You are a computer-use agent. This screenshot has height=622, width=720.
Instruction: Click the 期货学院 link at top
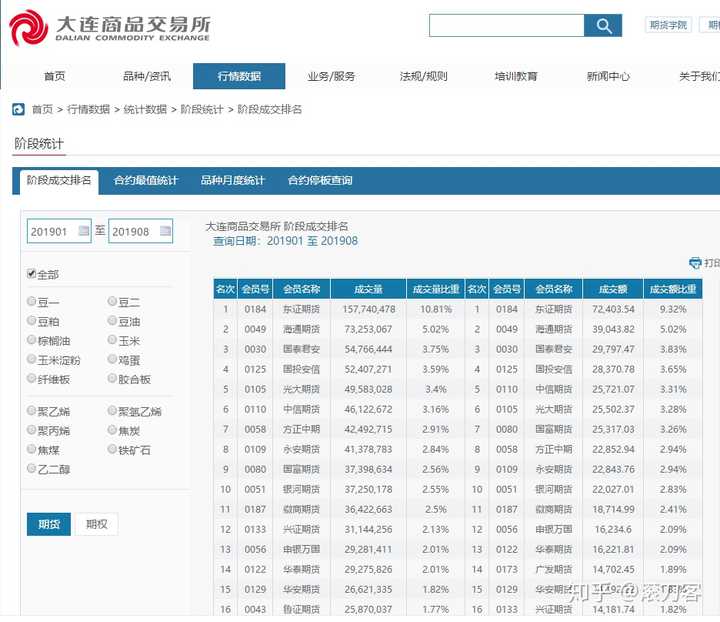[x=668, y=25]
